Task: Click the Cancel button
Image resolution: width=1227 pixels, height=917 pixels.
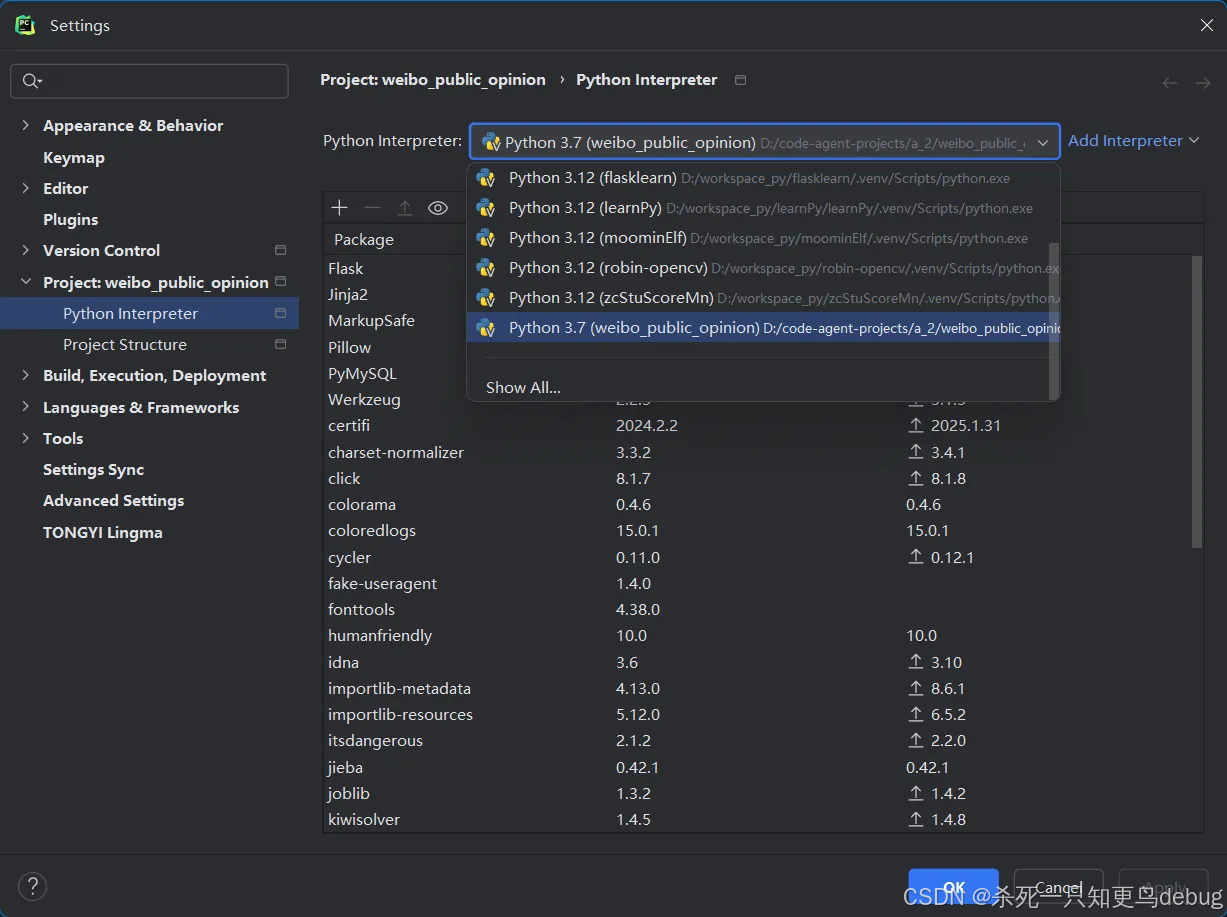Action: (1058, 887)
